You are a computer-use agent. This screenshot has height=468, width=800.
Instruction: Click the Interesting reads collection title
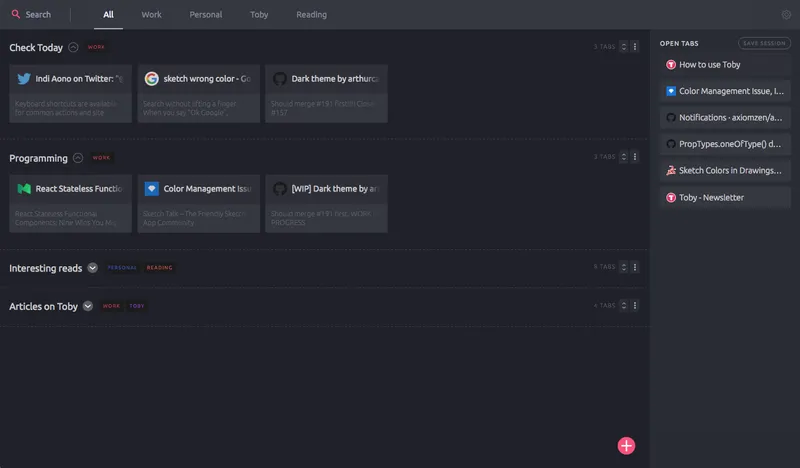click(x=45, y=268)
